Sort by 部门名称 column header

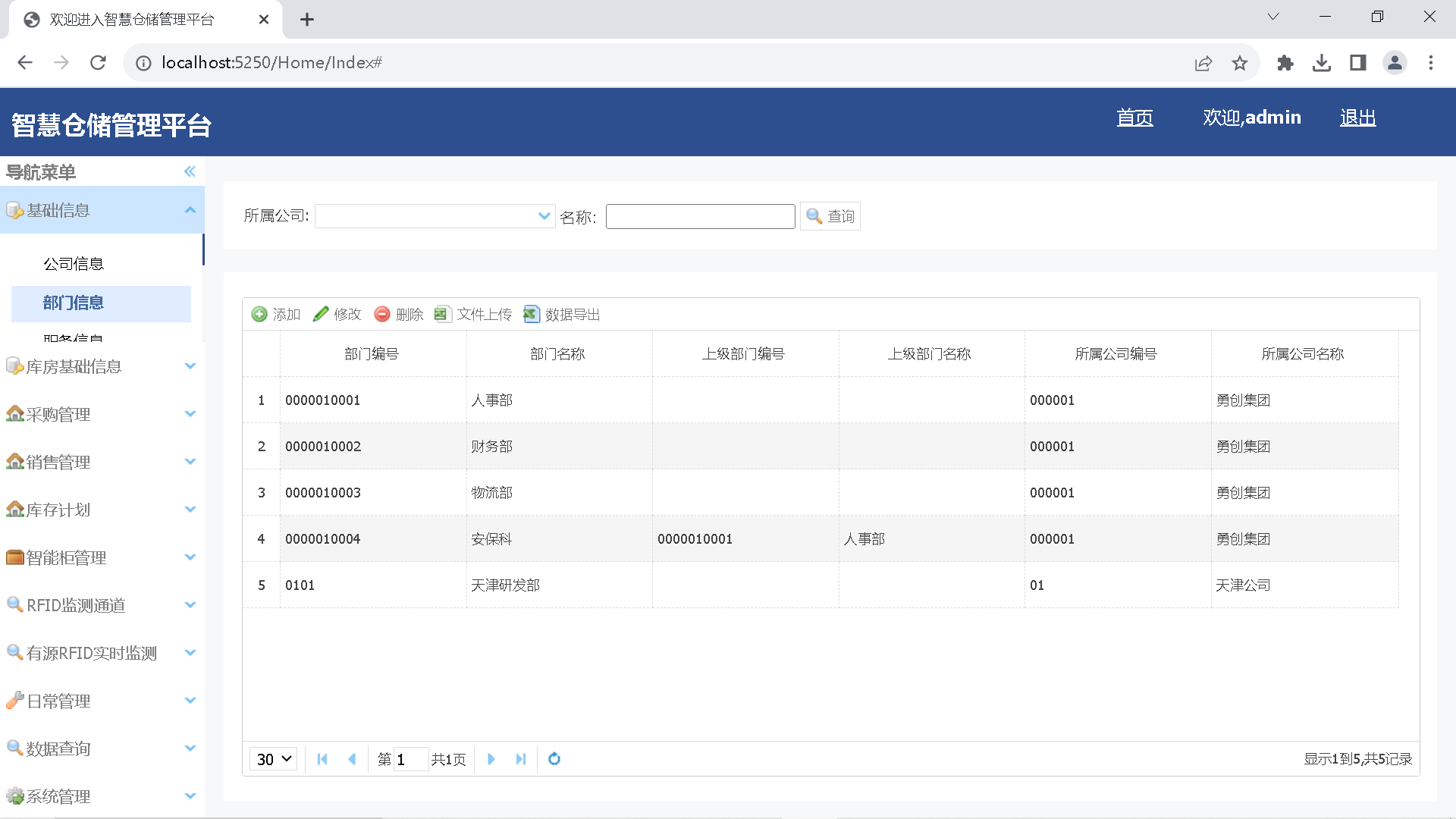(559, 353)
